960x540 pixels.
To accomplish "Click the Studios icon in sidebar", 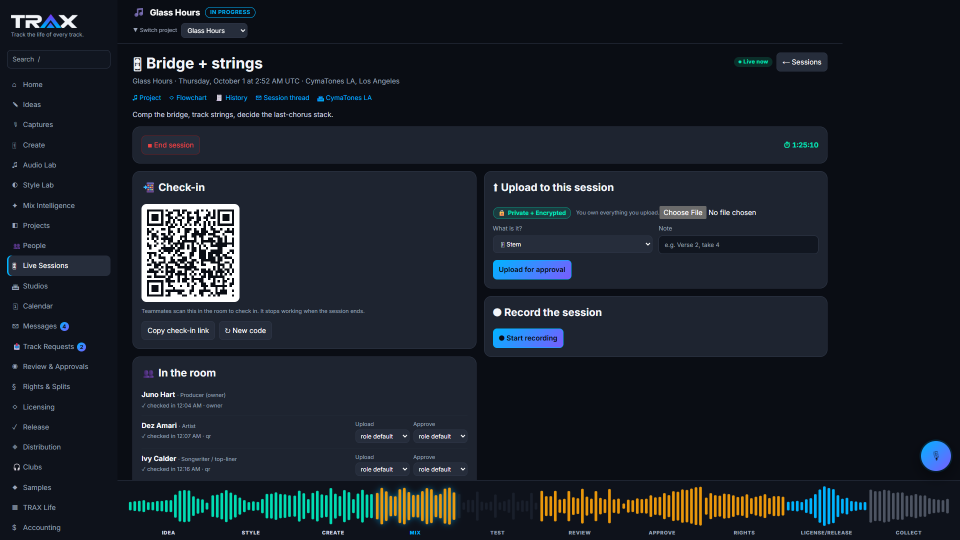I will 15,286.
